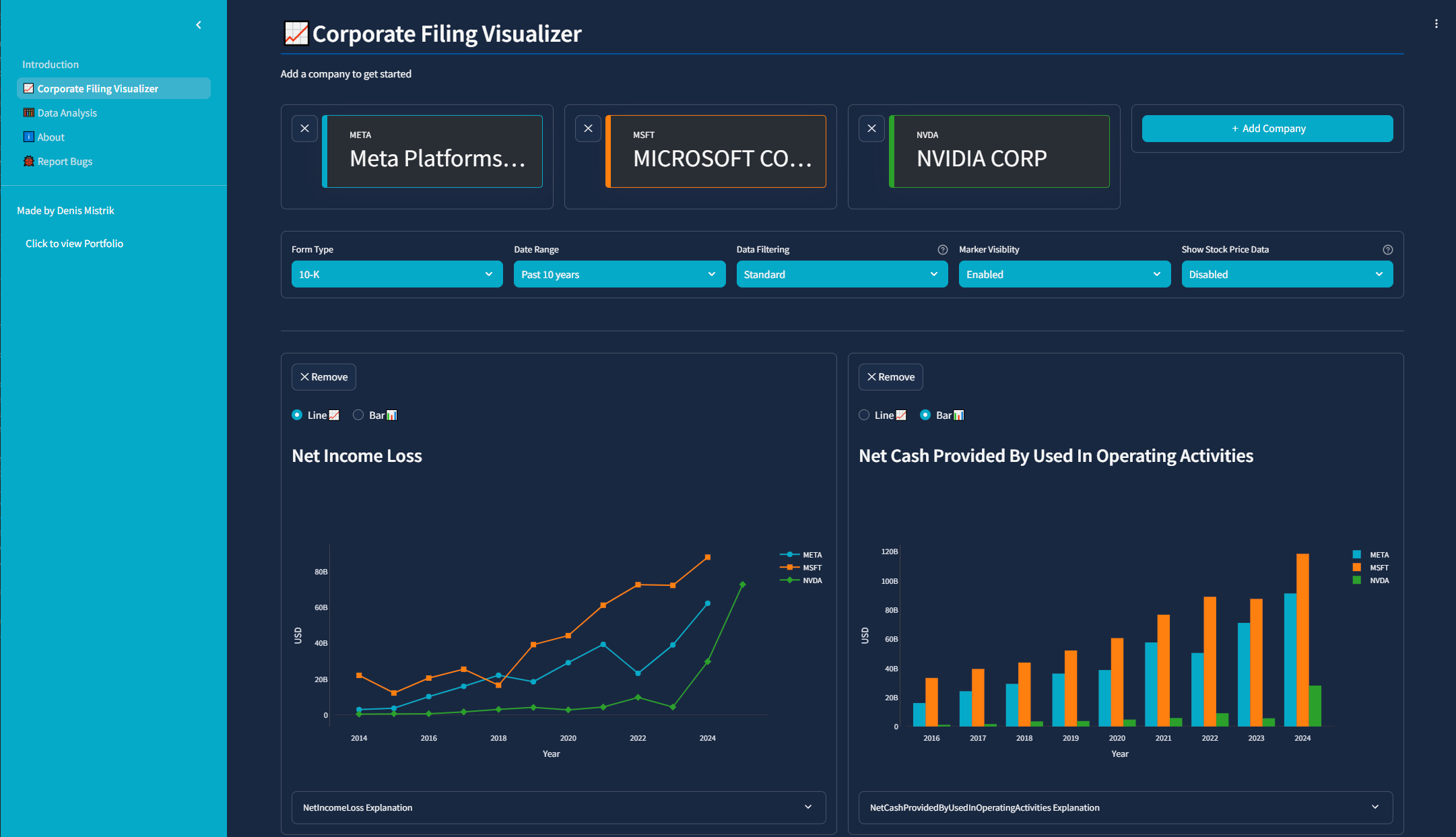This screenshot has height=837, width=1456.
Task: Toggle the NVDA legend swatch in the bar chart
Action: pyautogui.click(x=1356, y=580)
